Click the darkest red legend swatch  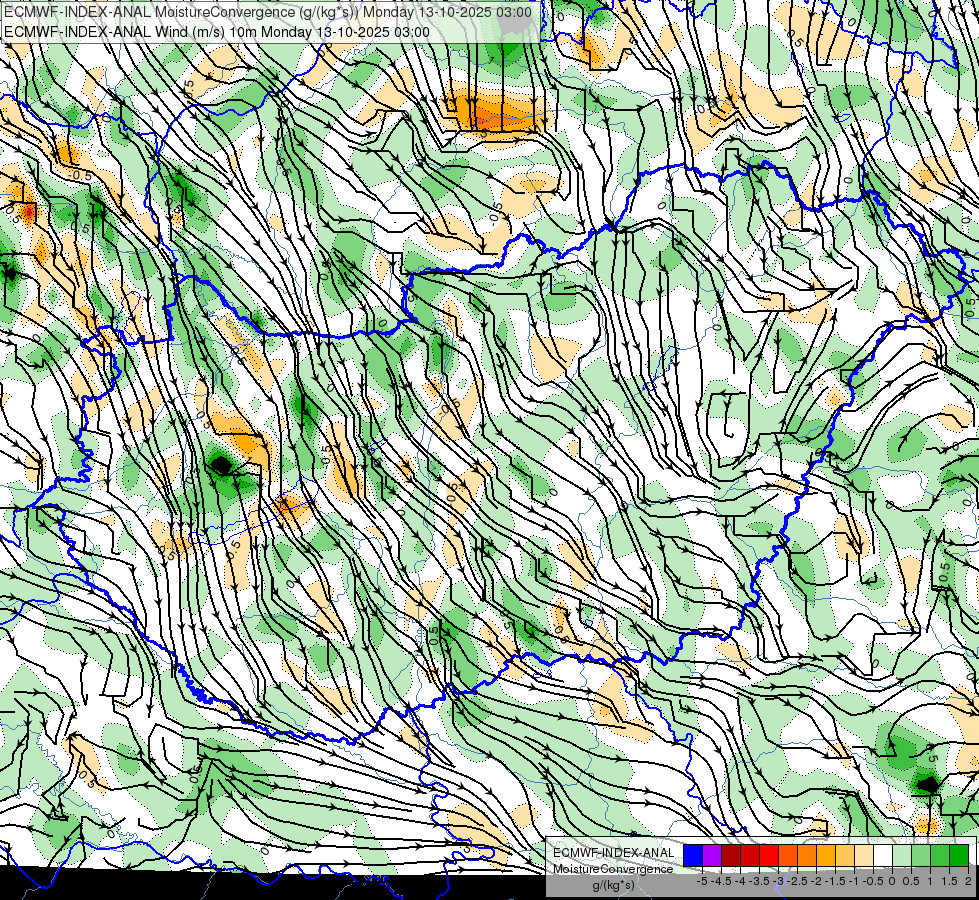point(731,855)
